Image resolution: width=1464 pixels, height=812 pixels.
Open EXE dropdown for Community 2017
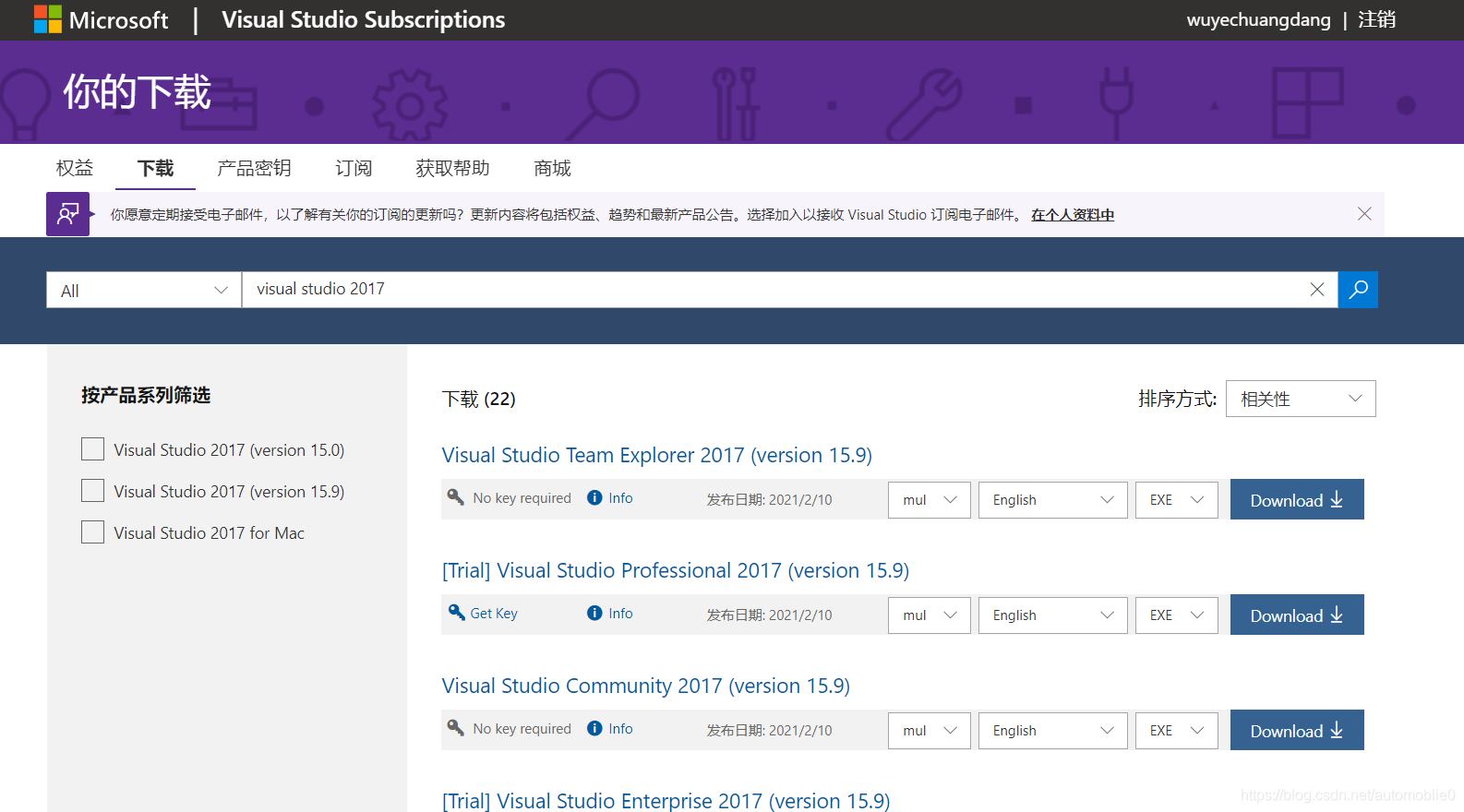point(1177,731)
